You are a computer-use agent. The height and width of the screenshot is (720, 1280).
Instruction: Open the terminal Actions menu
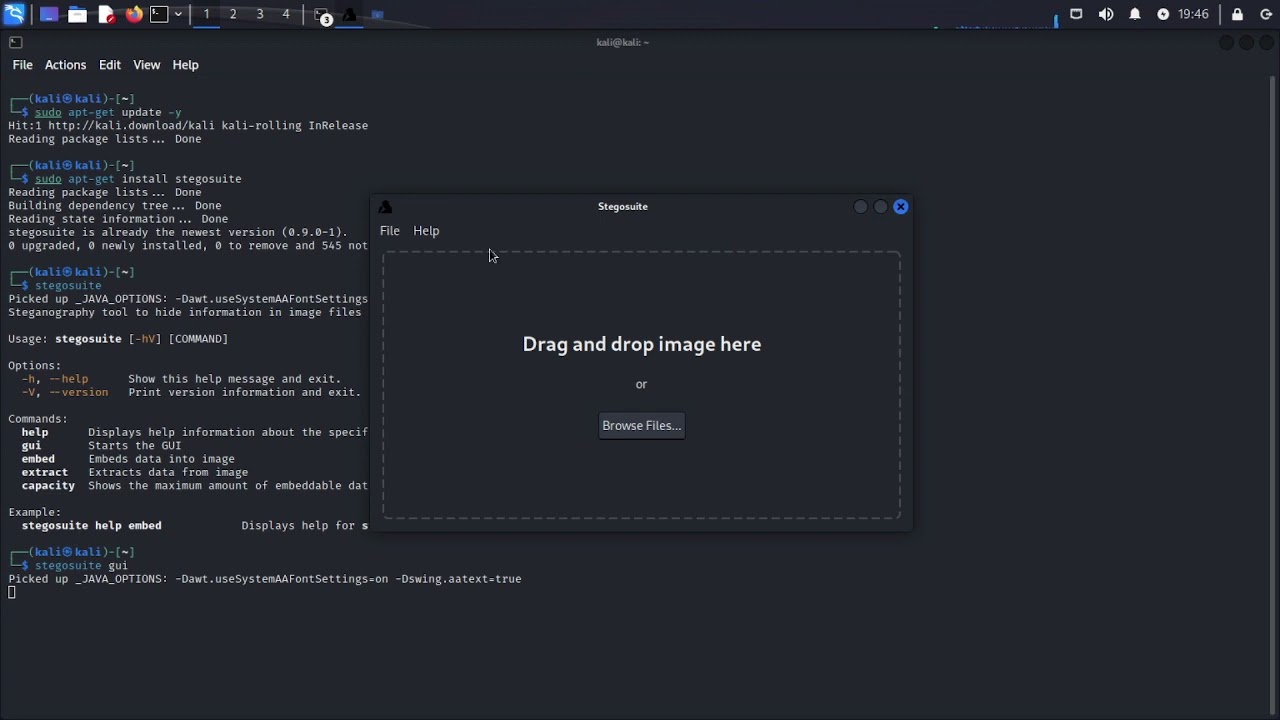coord(65,65)
